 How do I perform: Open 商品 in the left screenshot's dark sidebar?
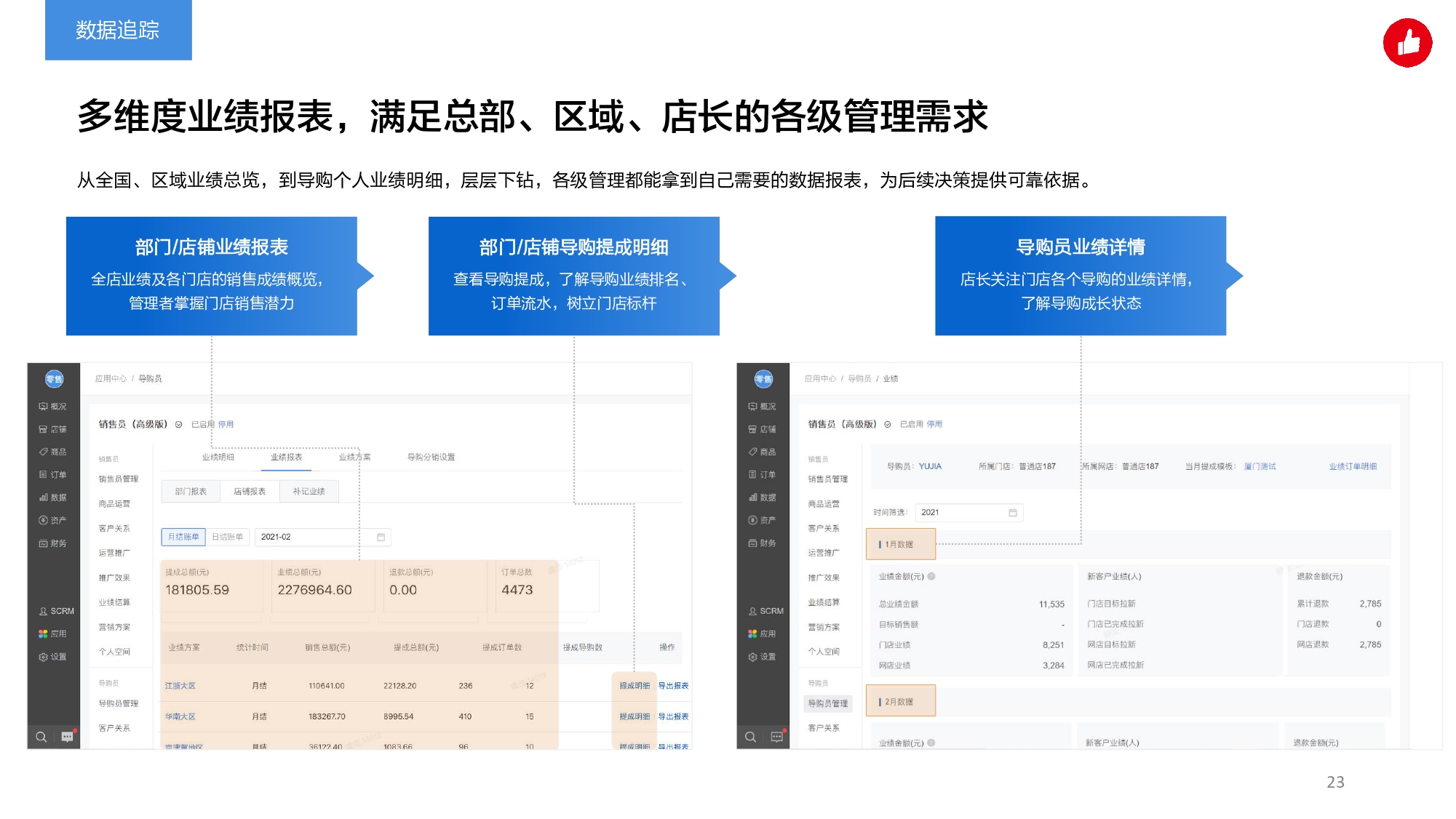(52, 452)
